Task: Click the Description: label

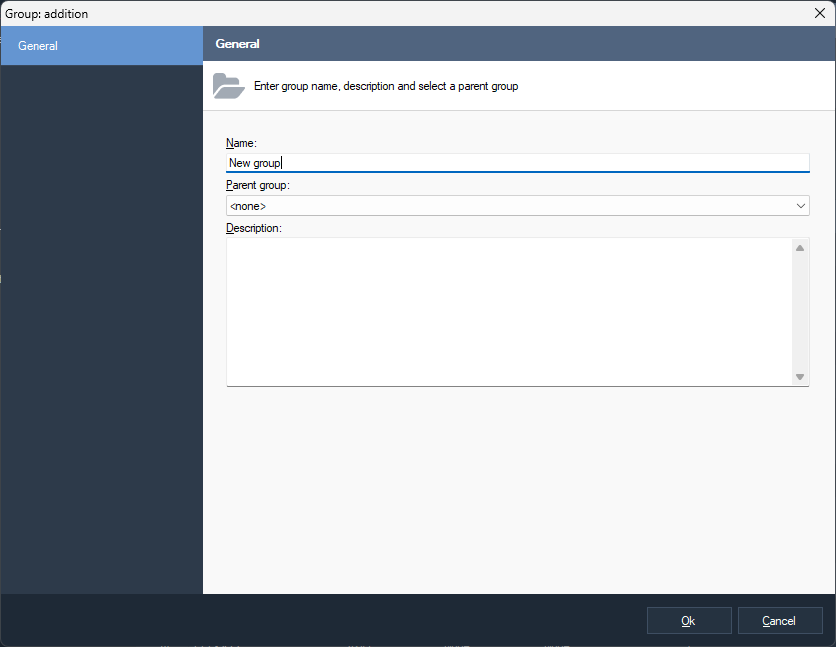Action: click(254, 228)
